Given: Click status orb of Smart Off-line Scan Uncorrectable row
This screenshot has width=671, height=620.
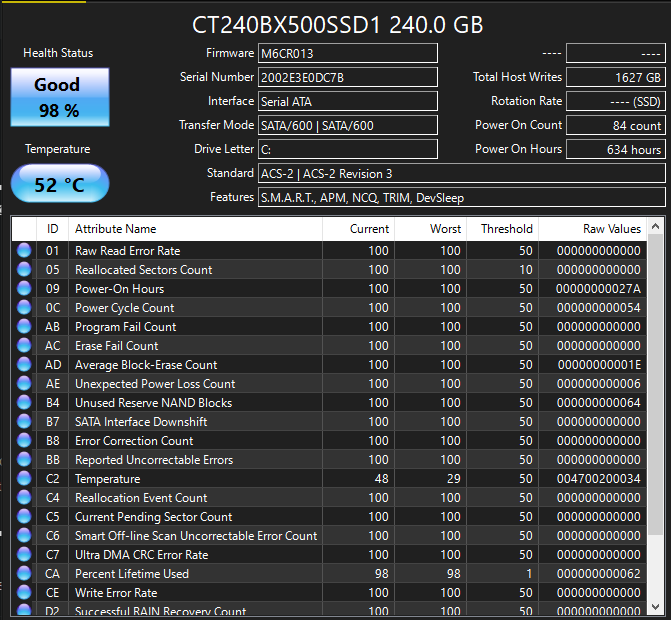Looking at the screenshot, I should coord(24,535).
